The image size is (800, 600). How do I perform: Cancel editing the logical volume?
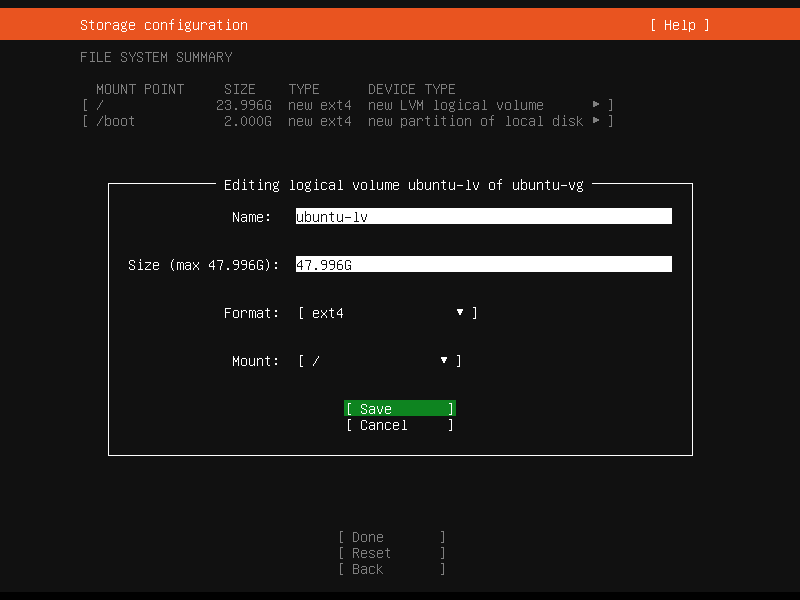pyautogui.click(x=399, y=425)
